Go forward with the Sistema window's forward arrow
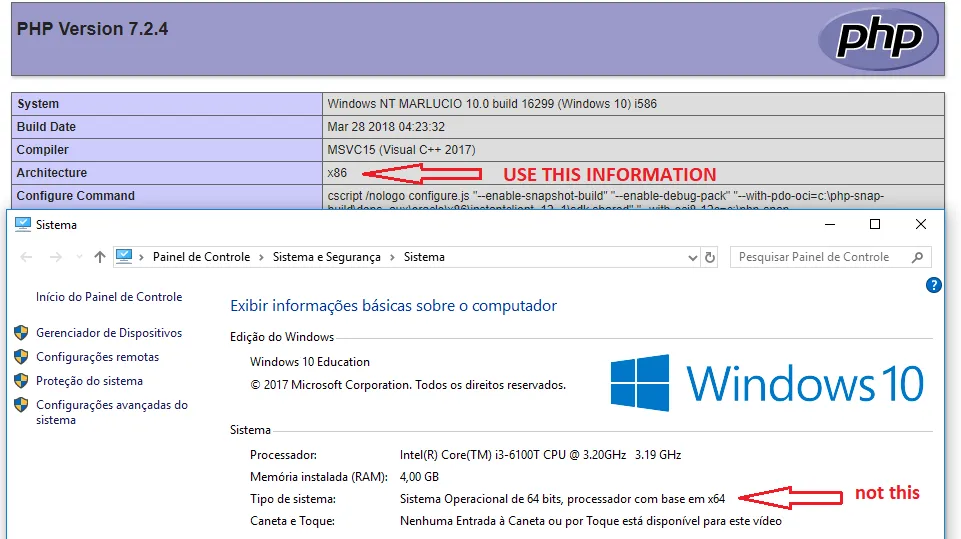The width and height of the screenshot is (961, 539). [x=56, y=257]
